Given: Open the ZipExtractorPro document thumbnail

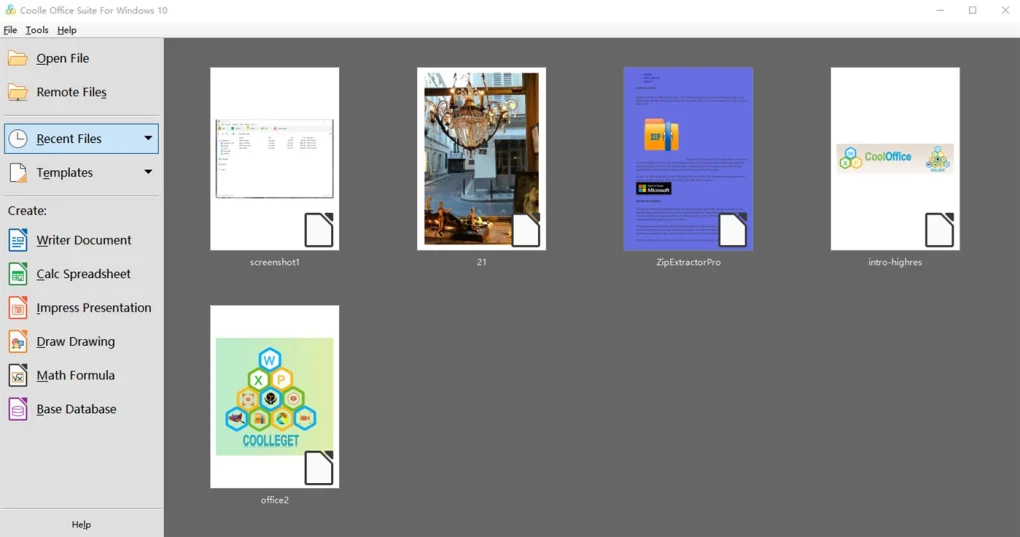Looking at the screenshot, I should [688, 159].
